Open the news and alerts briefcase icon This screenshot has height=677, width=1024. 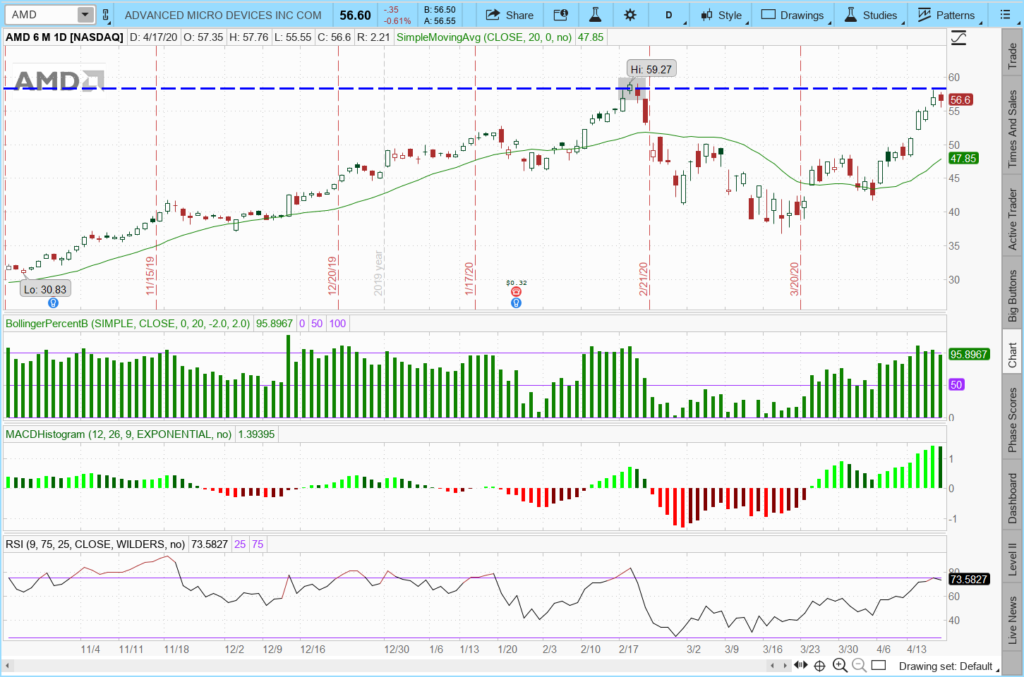coord(561,14)
